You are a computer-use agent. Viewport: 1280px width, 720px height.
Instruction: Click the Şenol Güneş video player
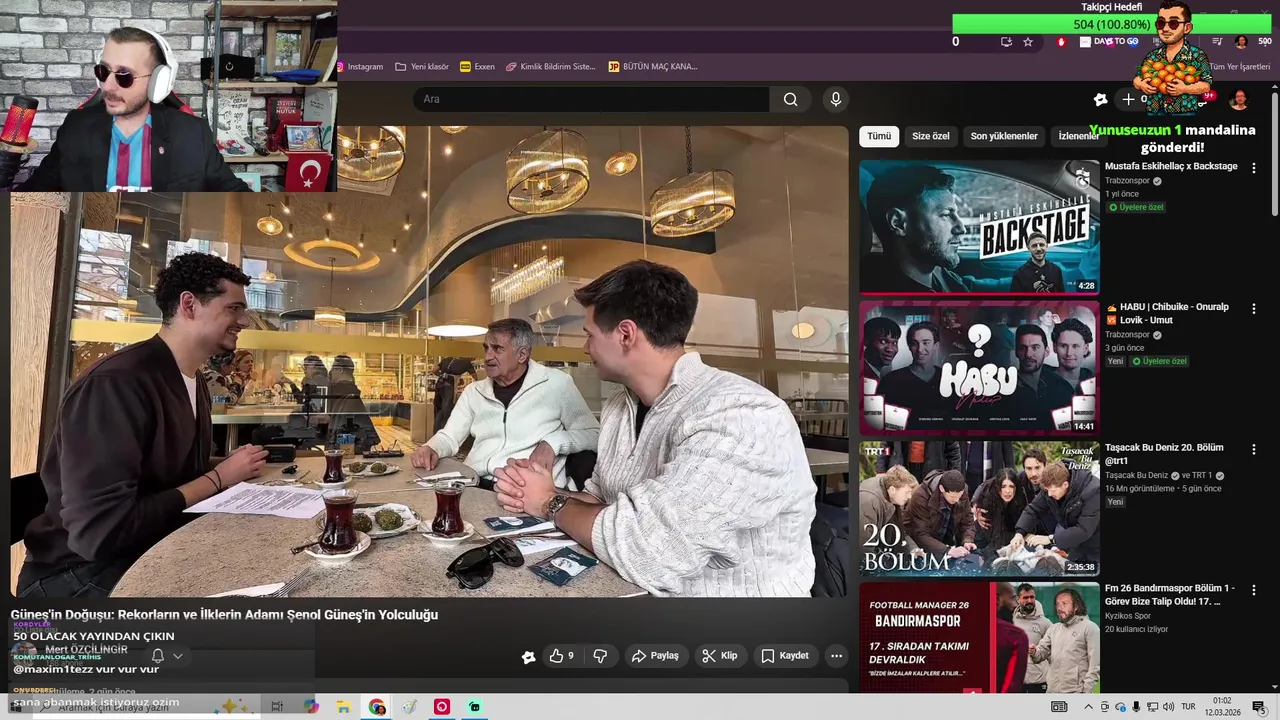coord(429,360)
